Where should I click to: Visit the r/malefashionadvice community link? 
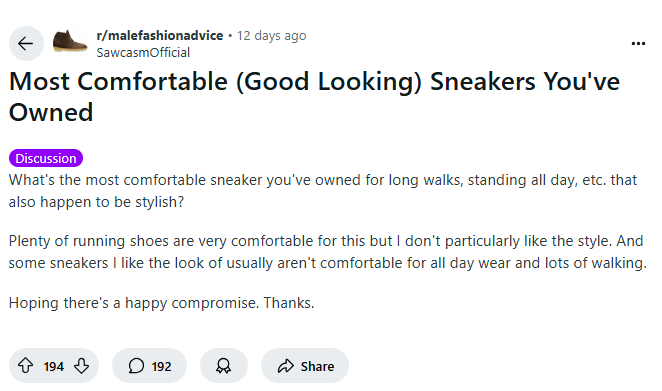(160, 35)
